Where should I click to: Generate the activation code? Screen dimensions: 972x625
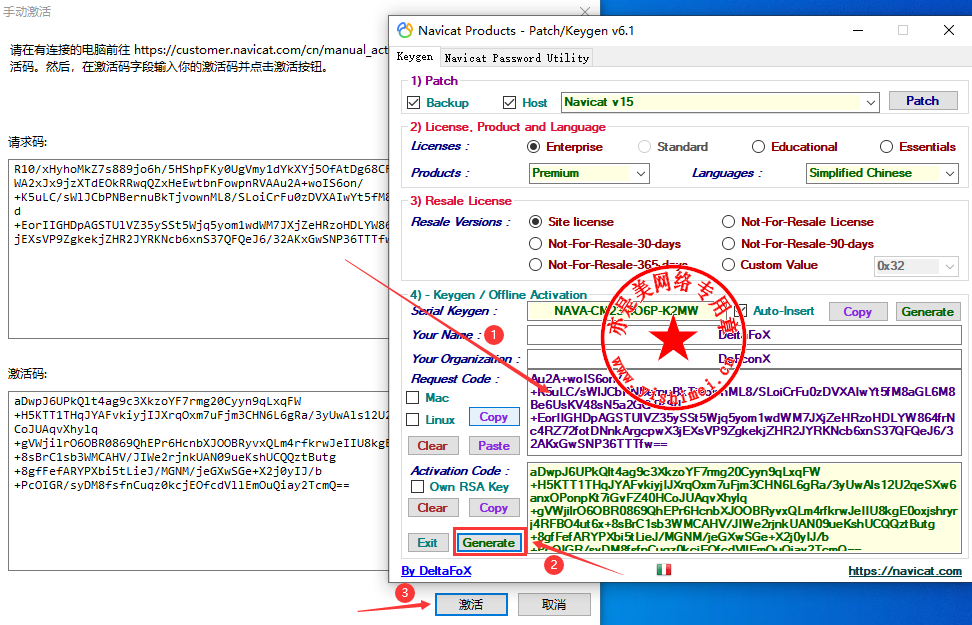(489, 543)
